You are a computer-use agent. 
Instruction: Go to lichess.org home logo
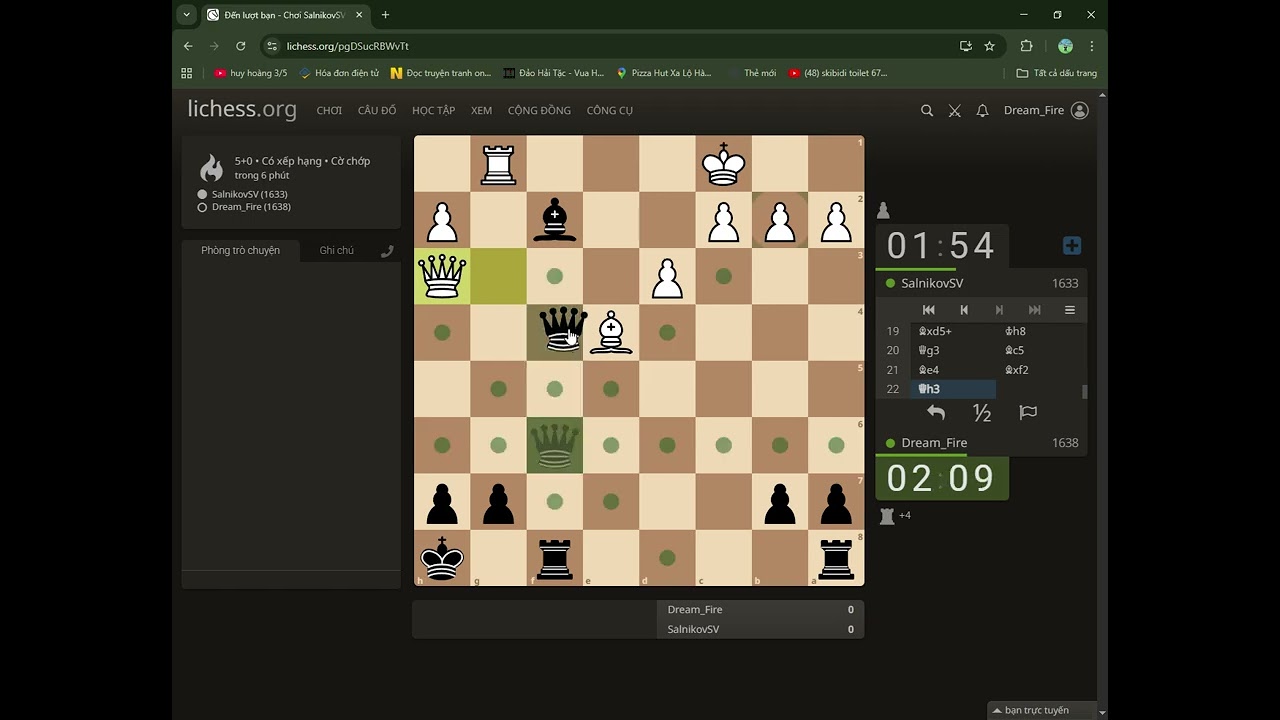242,110
